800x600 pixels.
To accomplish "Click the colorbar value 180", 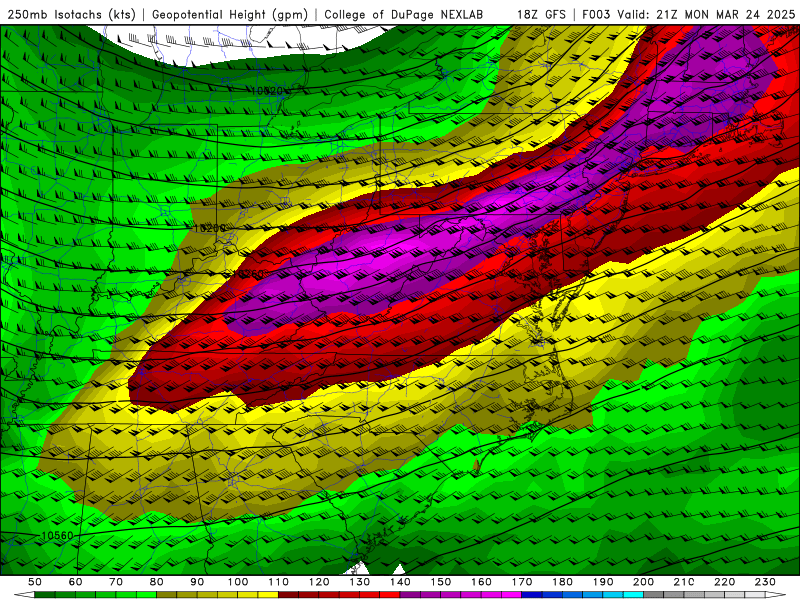I will (x=562, y=582).
